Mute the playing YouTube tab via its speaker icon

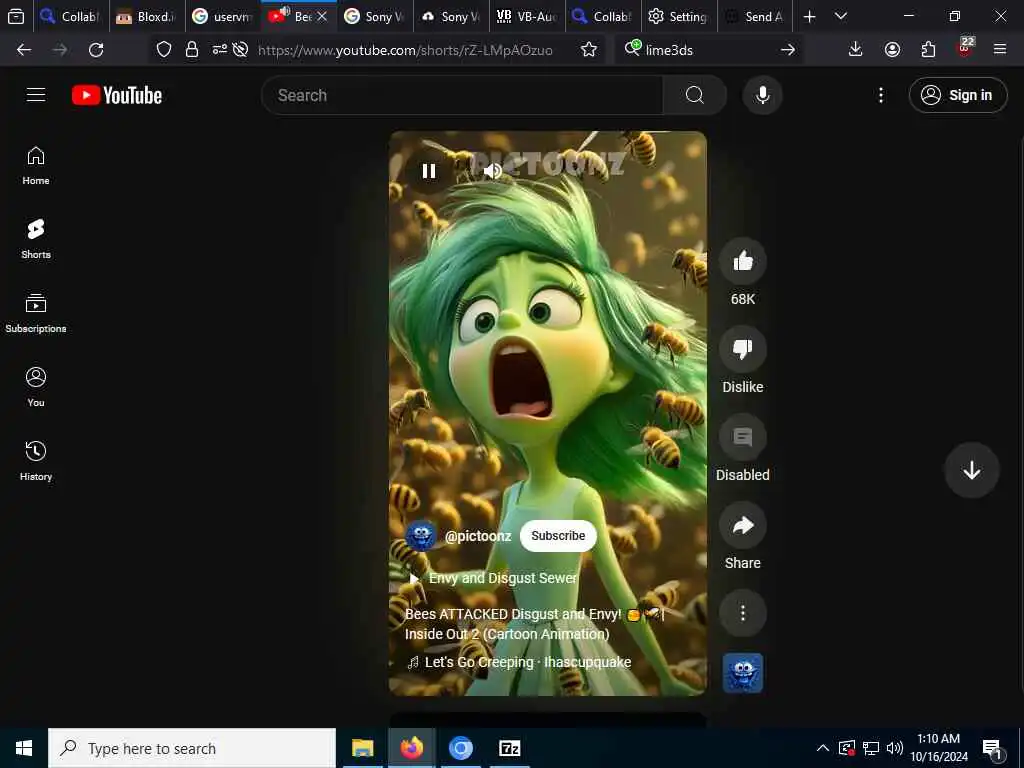pyautogui.click(x=284, y=12)
